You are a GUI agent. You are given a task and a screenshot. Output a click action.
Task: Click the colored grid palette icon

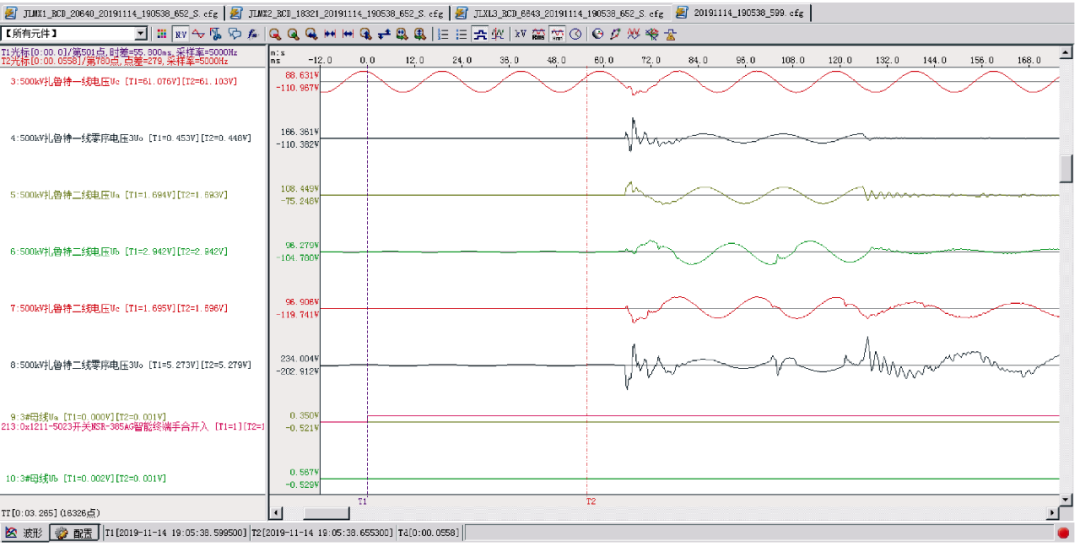coord(161,34)
